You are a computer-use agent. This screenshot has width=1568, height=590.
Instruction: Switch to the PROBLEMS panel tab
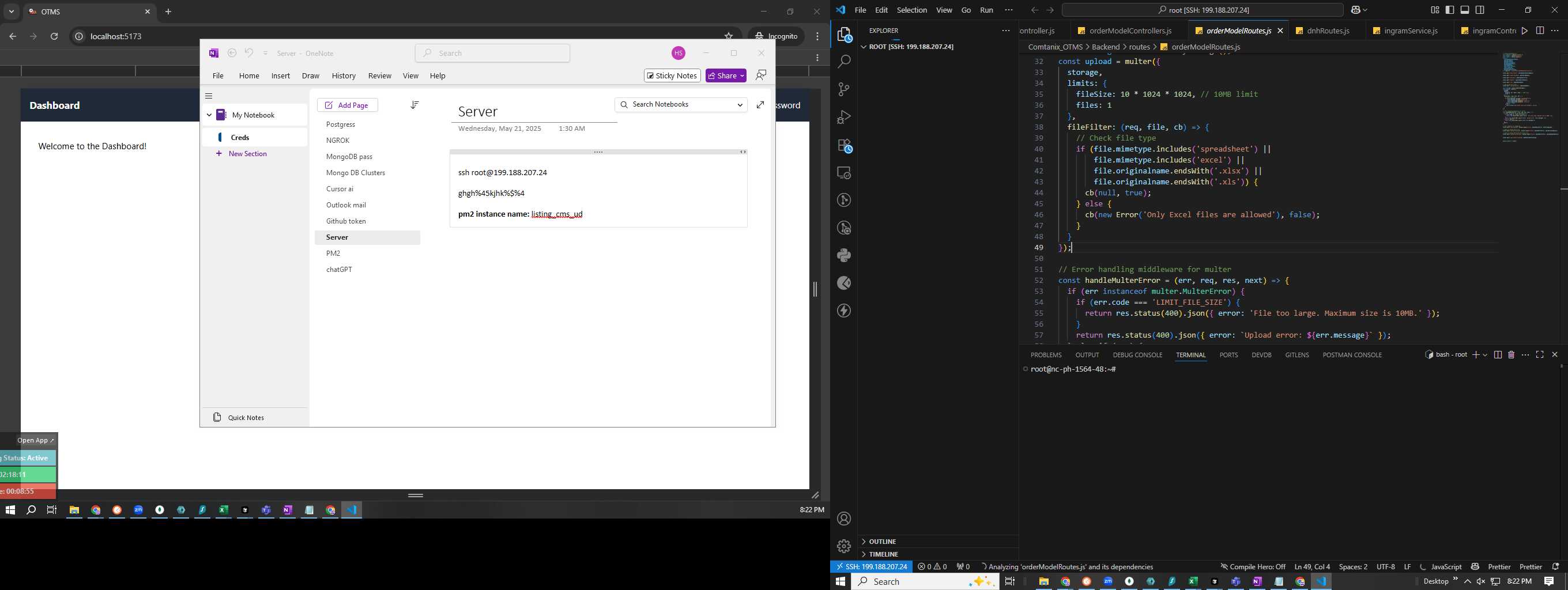(x=1046, y=354)
